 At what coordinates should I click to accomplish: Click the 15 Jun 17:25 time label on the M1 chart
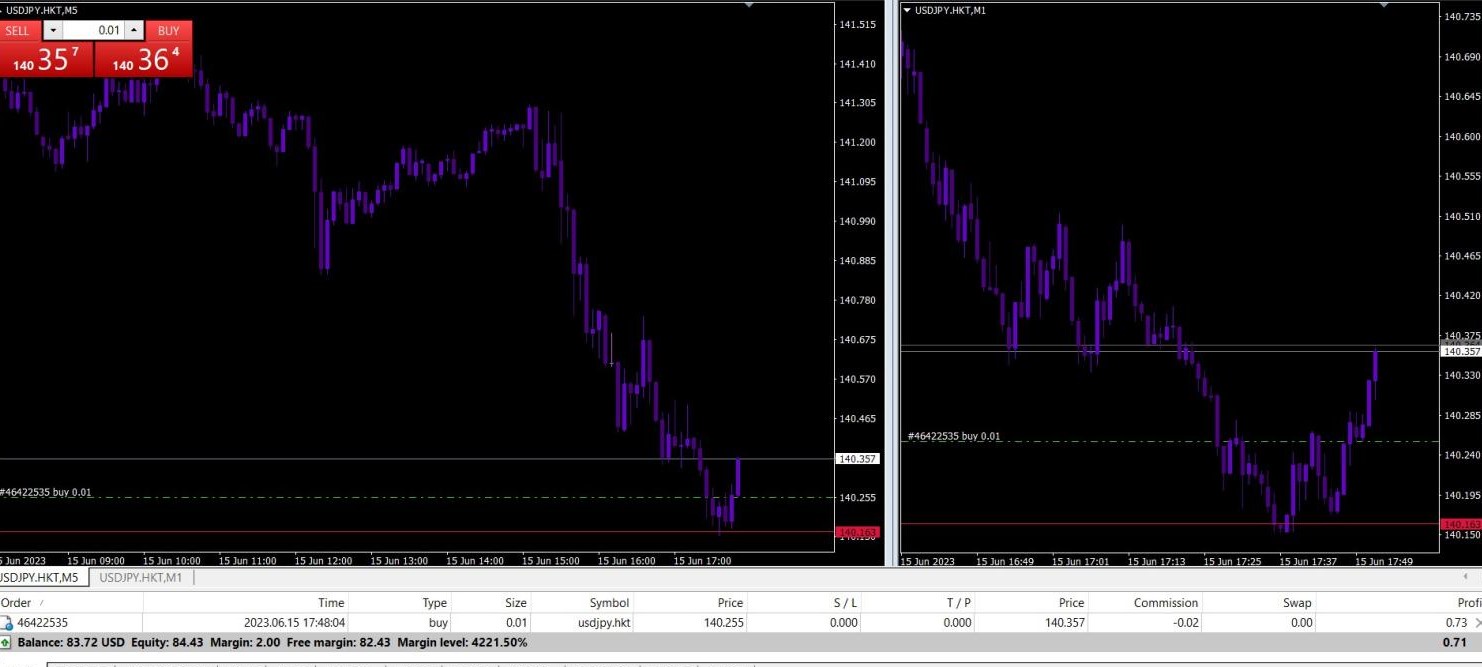(1232, 561)
